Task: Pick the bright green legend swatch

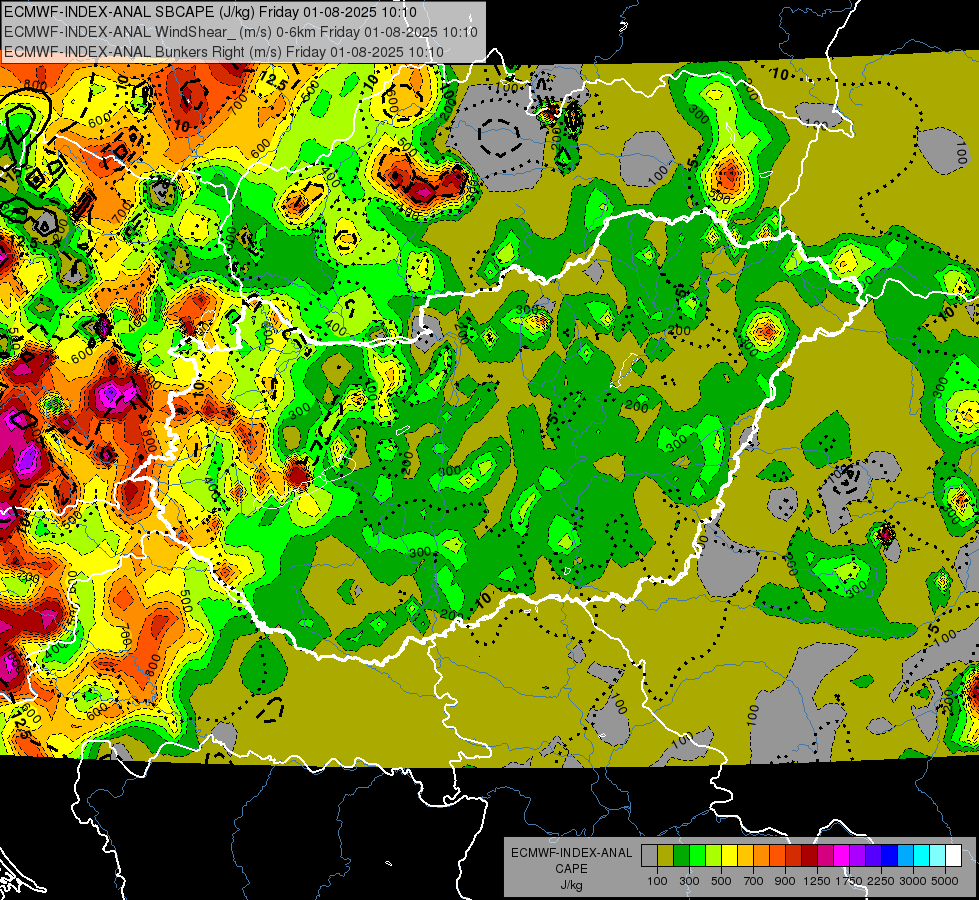Action: pos(697,855)
